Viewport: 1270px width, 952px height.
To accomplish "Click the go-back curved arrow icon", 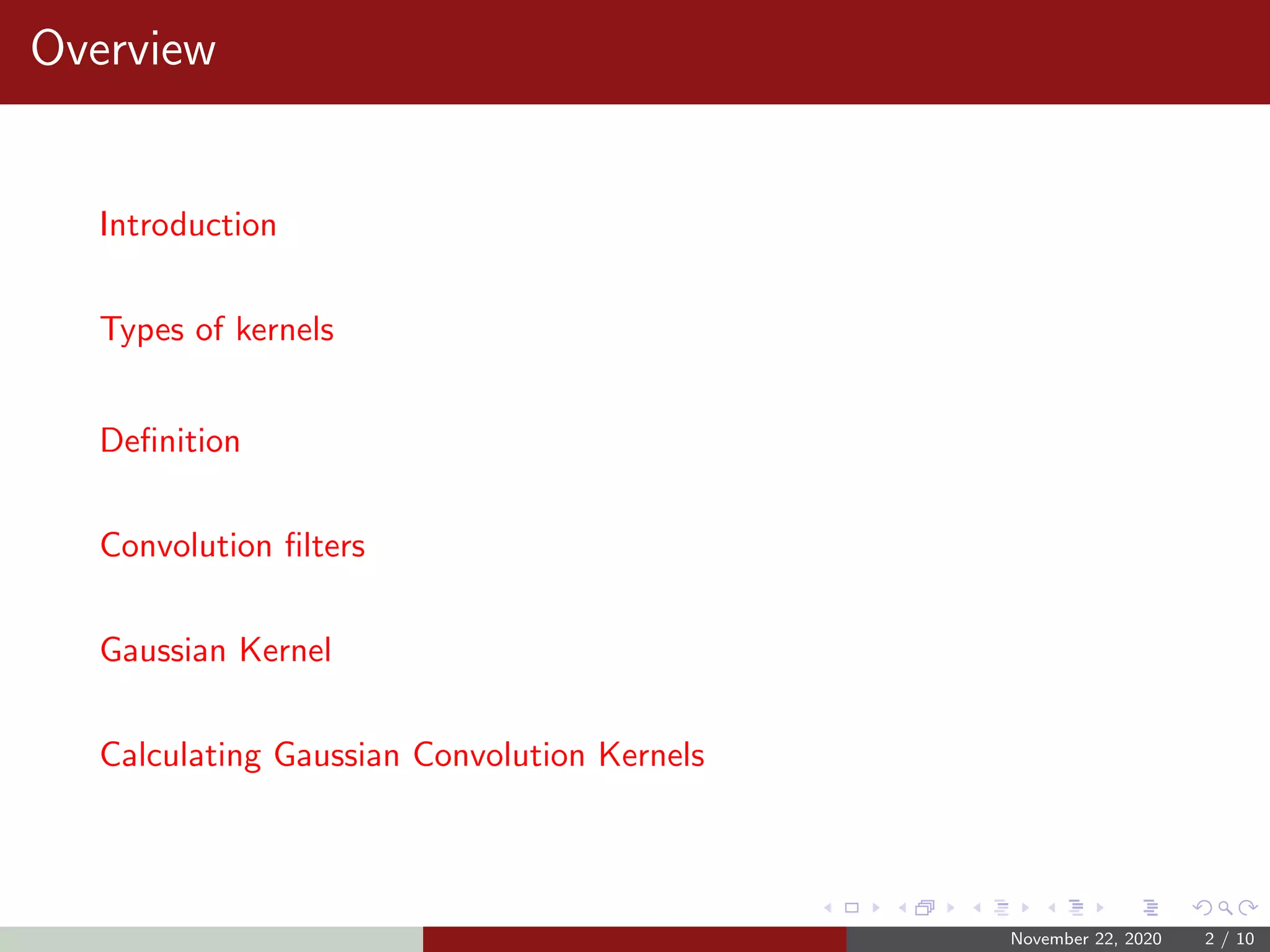I will pyautogui.click(x=1202, y=908).
